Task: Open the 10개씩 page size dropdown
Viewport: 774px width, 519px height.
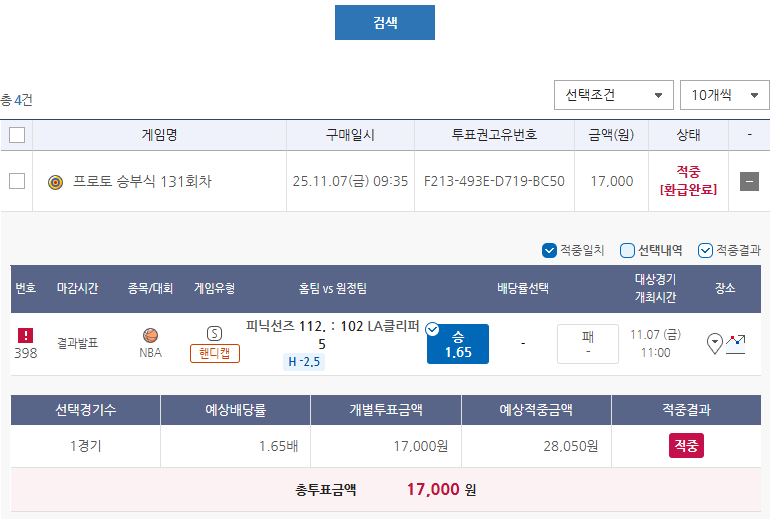Action: 724,95
